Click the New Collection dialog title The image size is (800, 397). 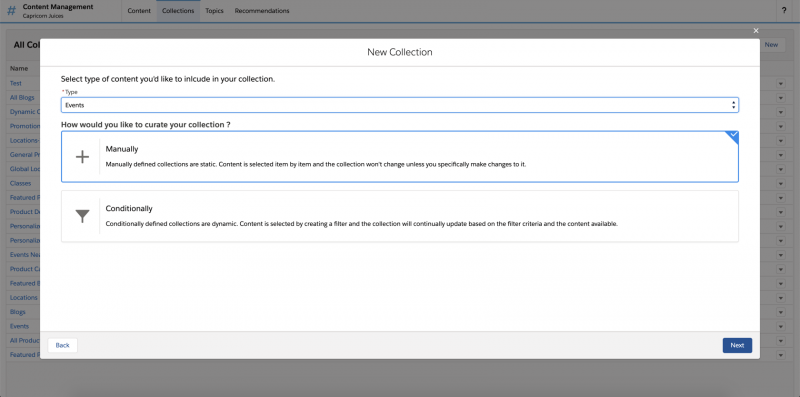click(x=399, y=52)
